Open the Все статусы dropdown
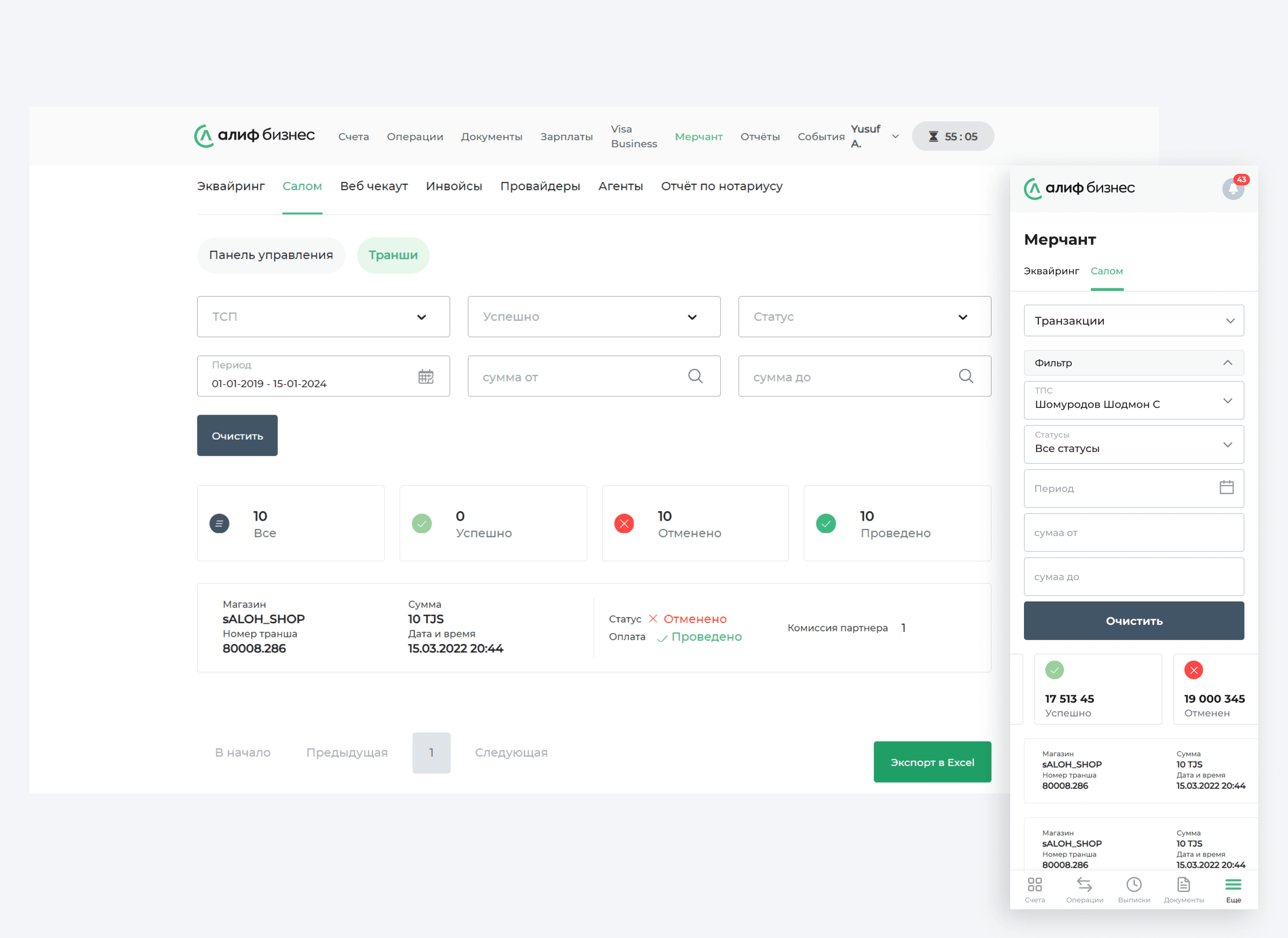 1134,445
